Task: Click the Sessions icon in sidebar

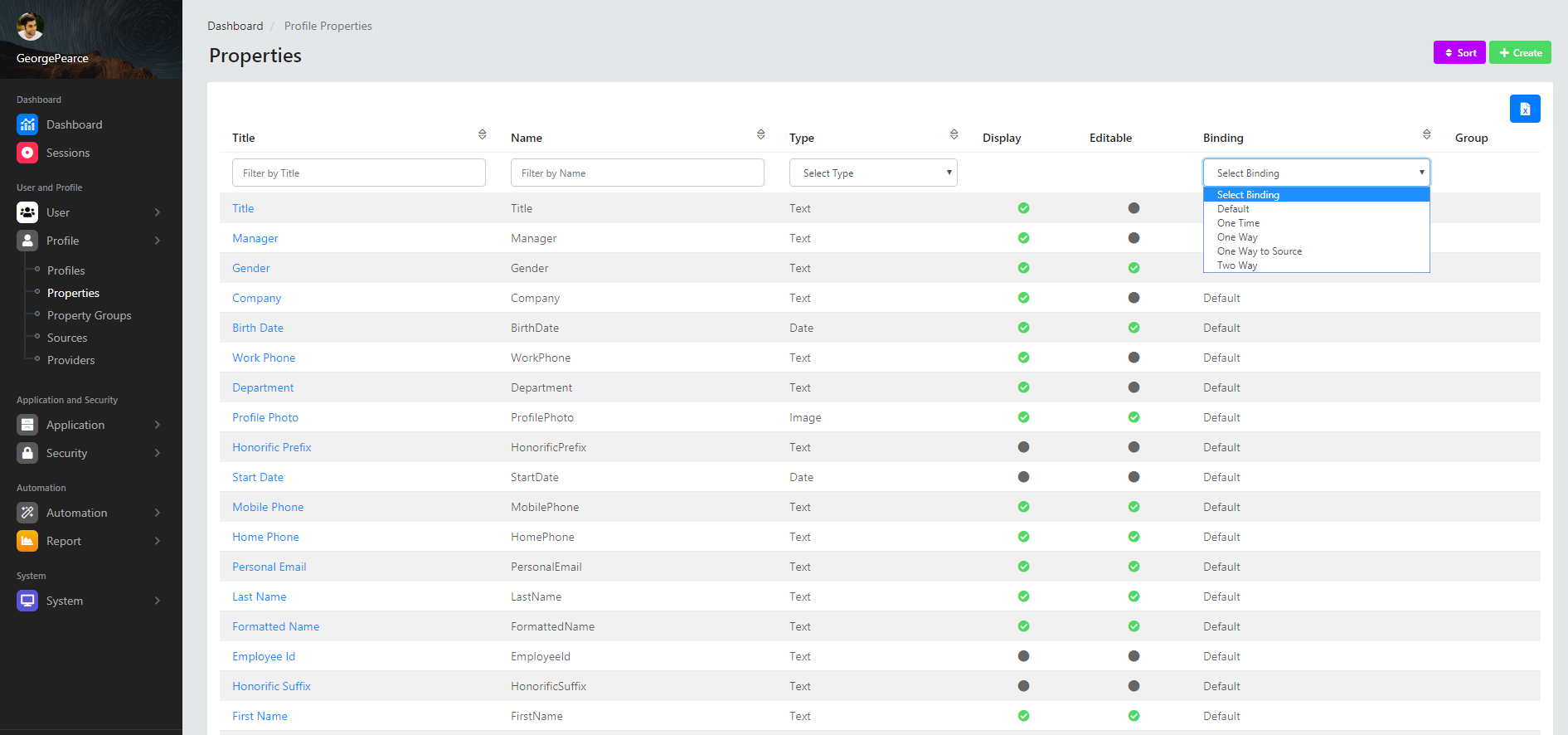Action: (x=27, y=153)
